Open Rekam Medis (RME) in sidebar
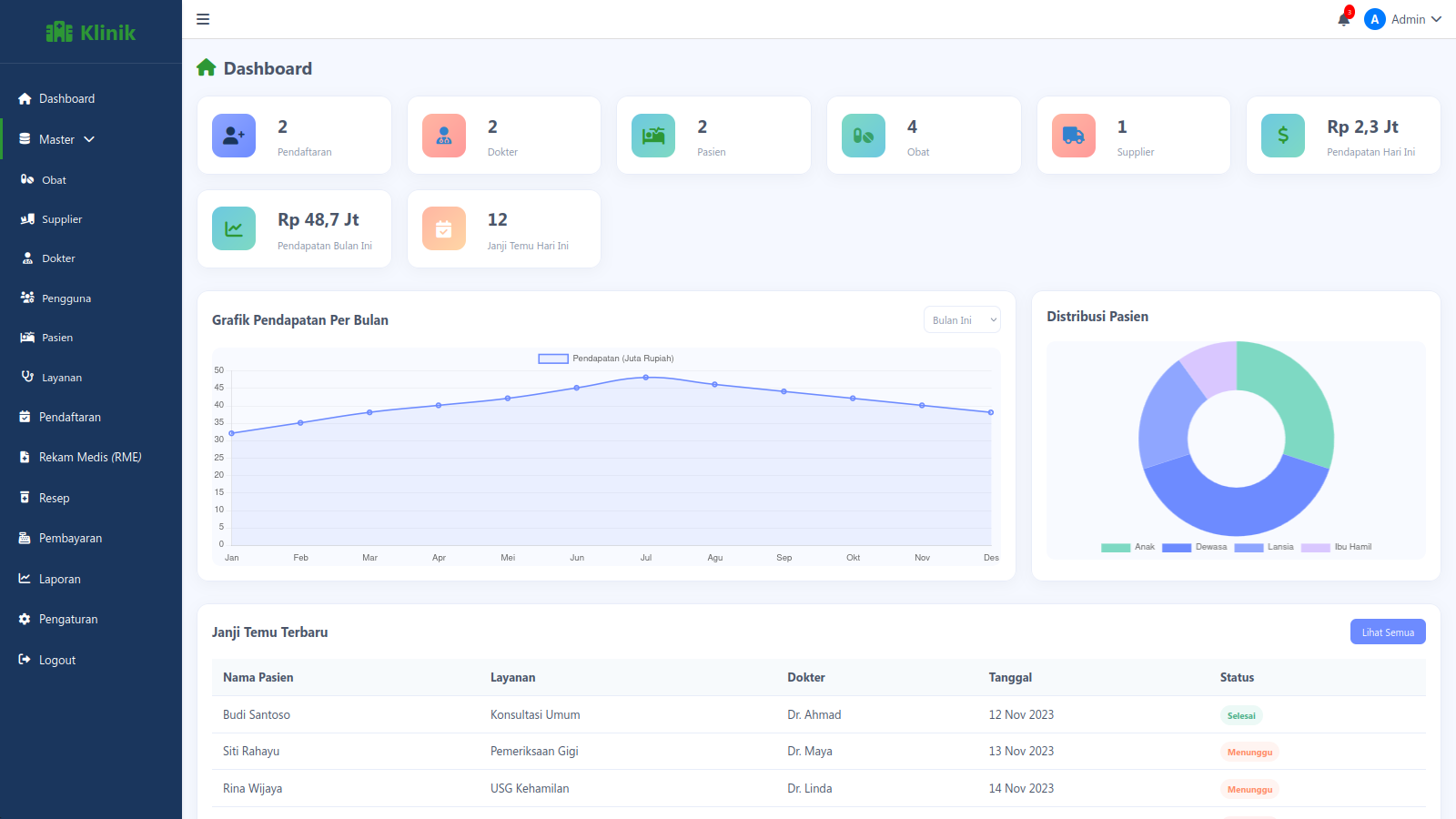 click(89, 458)
